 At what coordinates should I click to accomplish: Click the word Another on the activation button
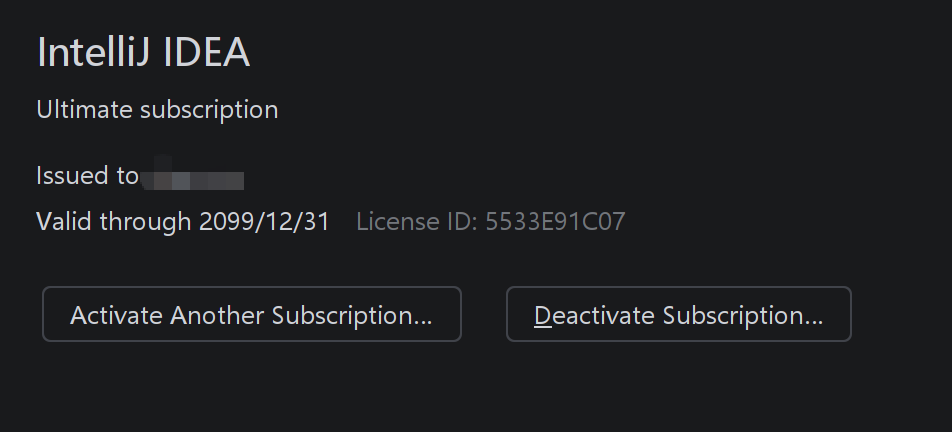click(x=218, y=316)
